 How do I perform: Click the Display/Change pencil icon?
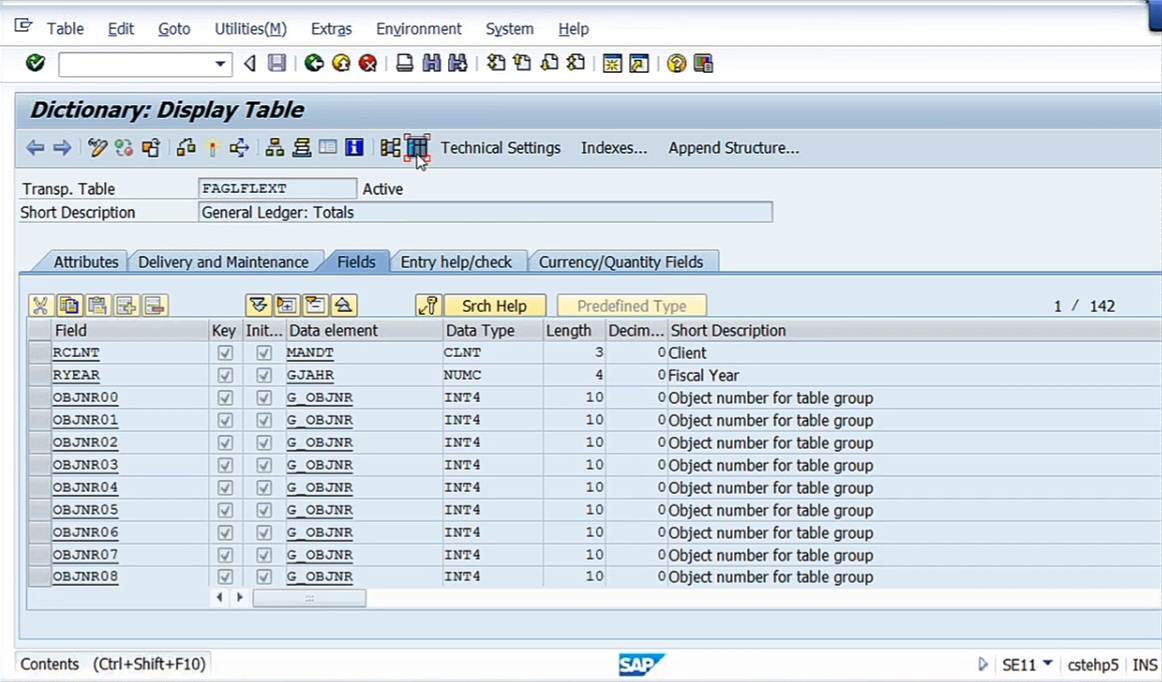pyautogui.click(x=97, y=148)
